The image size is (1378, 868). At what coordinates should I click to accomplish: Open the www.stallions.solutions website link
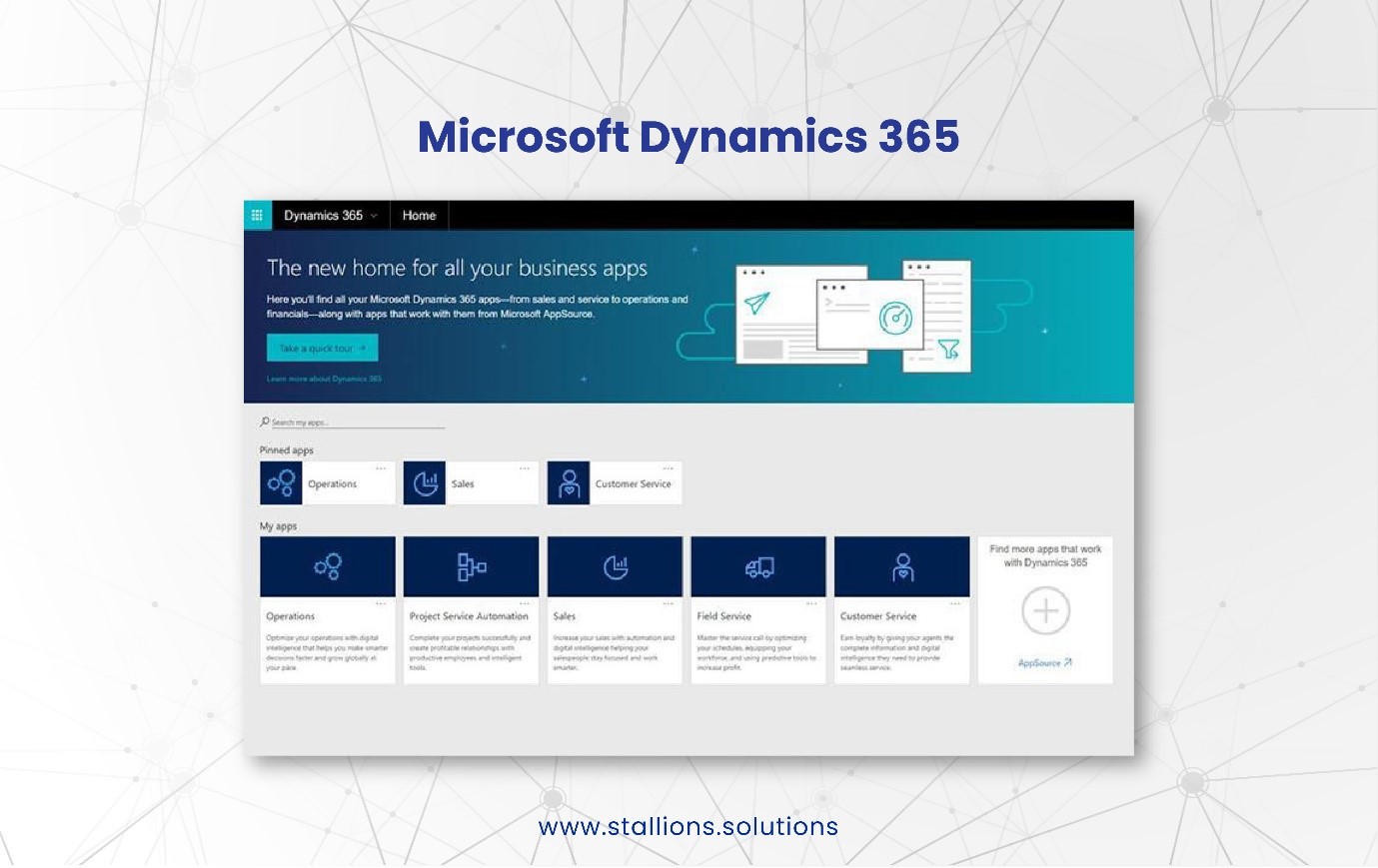coord(689,827)
